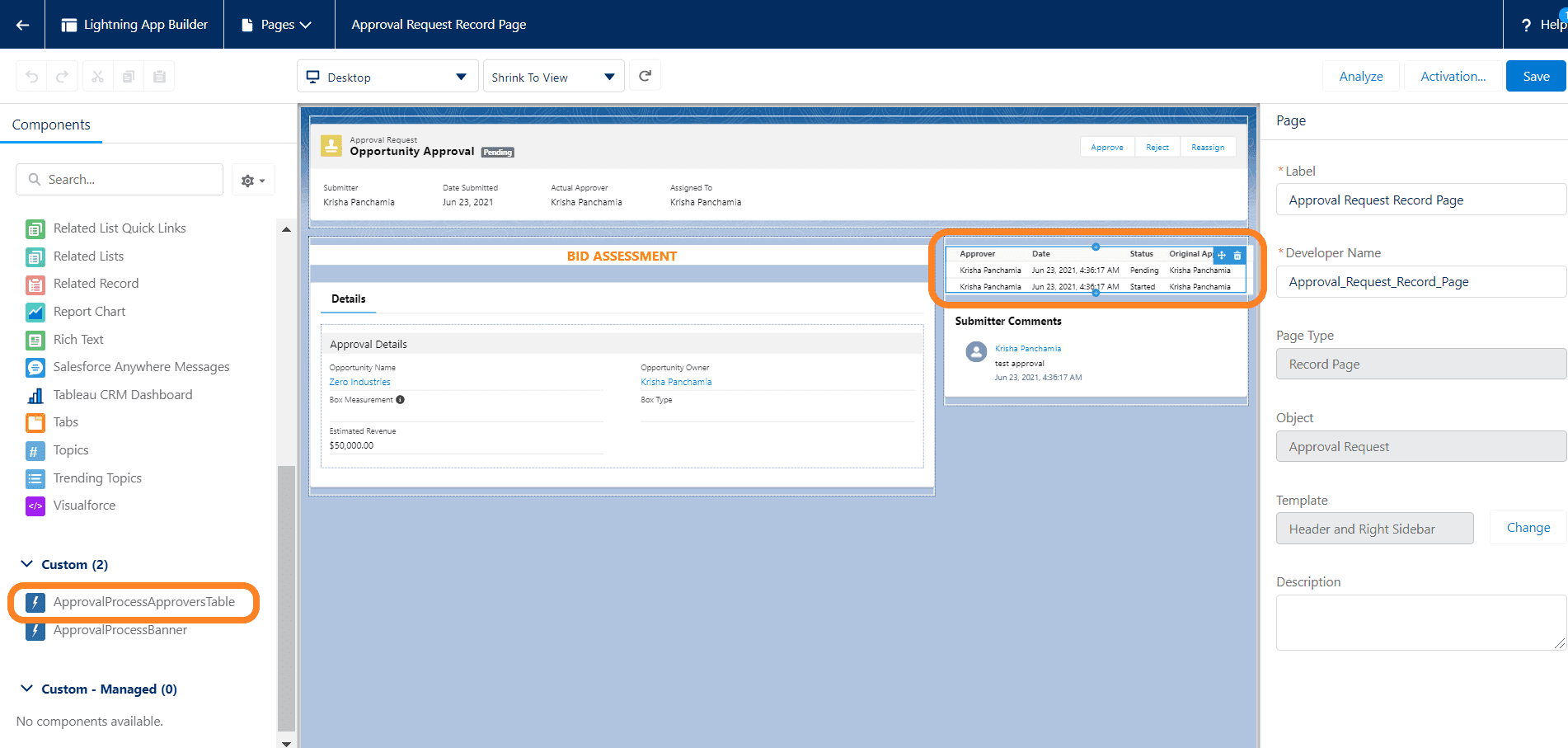
Task: Select the Related Lists component icon
Action: (x=35, y=256)
